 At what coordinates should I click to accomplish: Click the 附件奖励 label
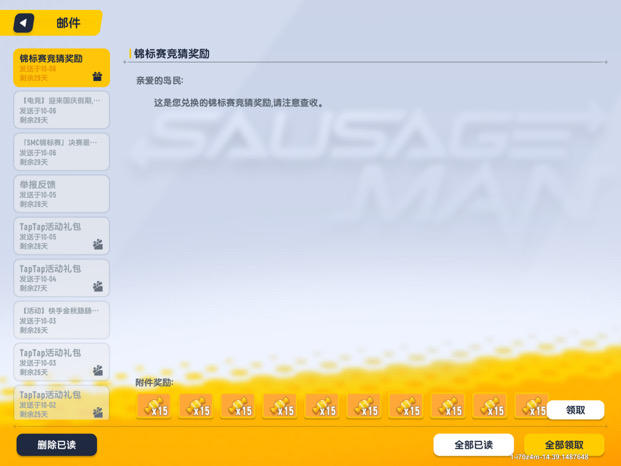point(154,382)
